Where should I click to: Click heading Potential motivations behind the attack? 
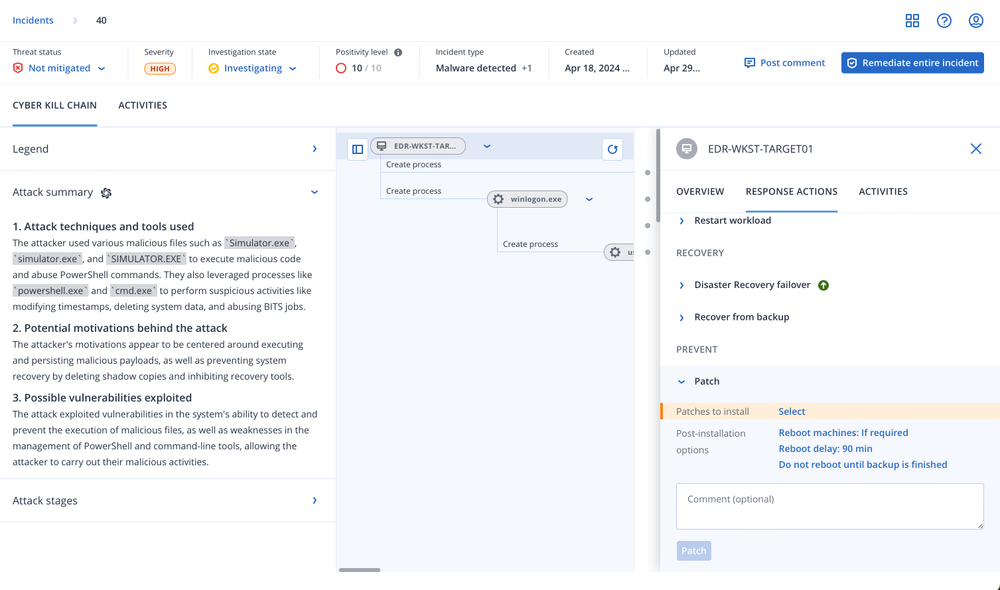pyautogui.click(x=120, y=328)
